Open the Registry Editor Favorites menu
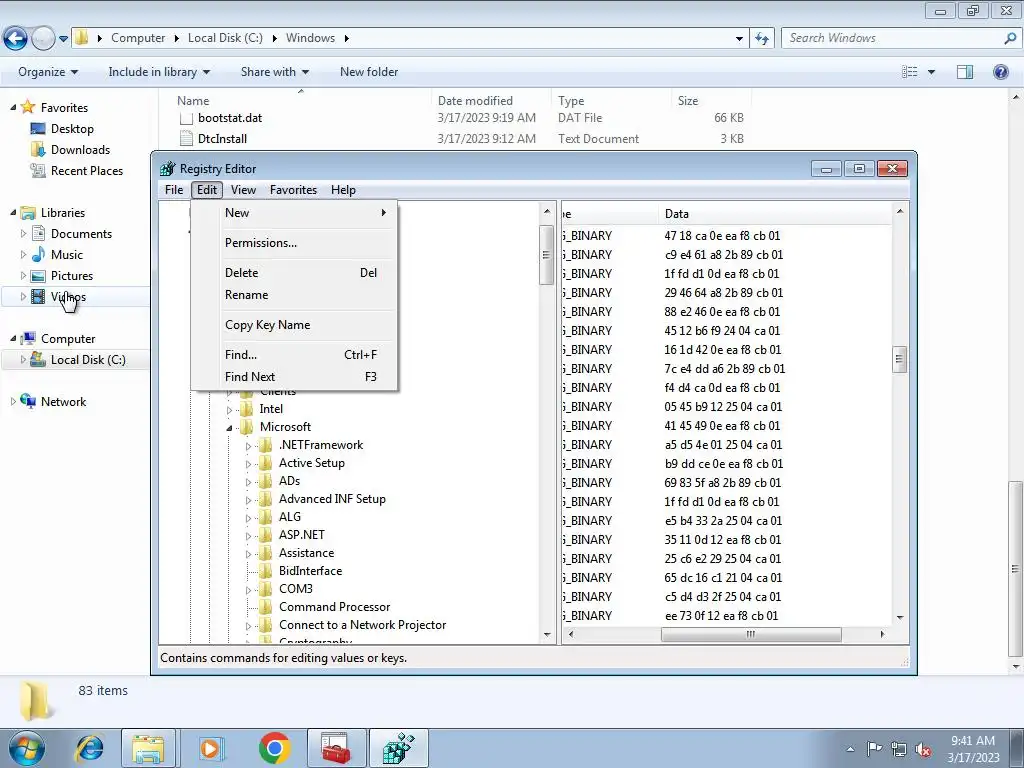Image resolution: width=1024 pixels, height=768 pixels. click(x=293, y=190)
